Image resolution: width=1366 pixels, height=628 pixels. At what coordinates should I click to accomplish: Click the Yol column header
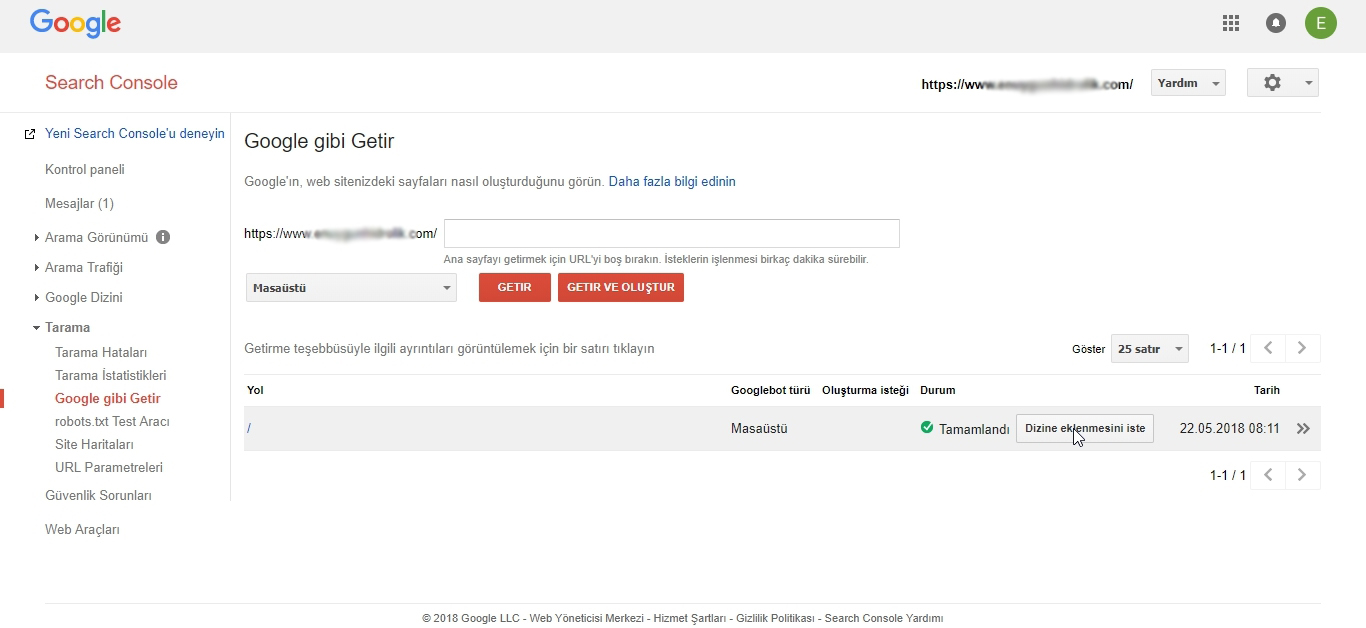coord(255,390)
